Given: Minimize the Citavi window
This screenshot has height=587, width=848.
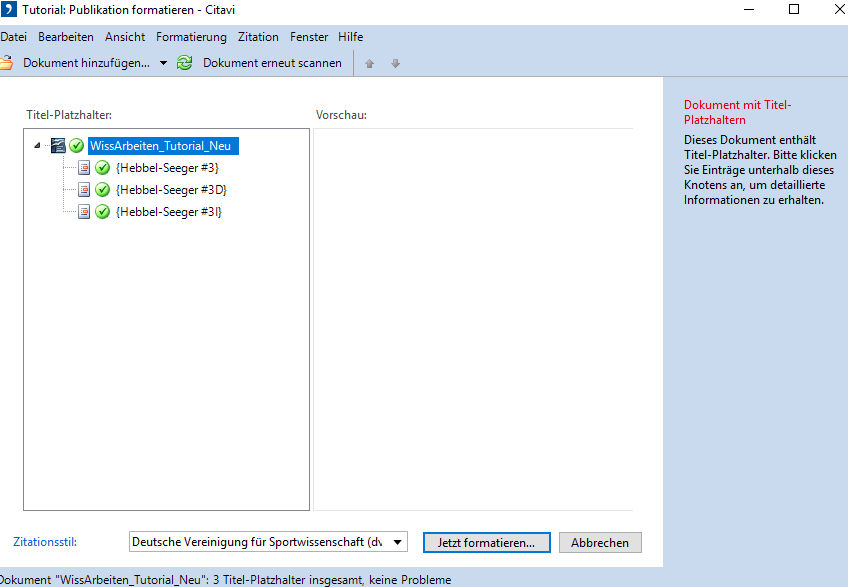Looking at the screenshot, I should coord(749,9).
